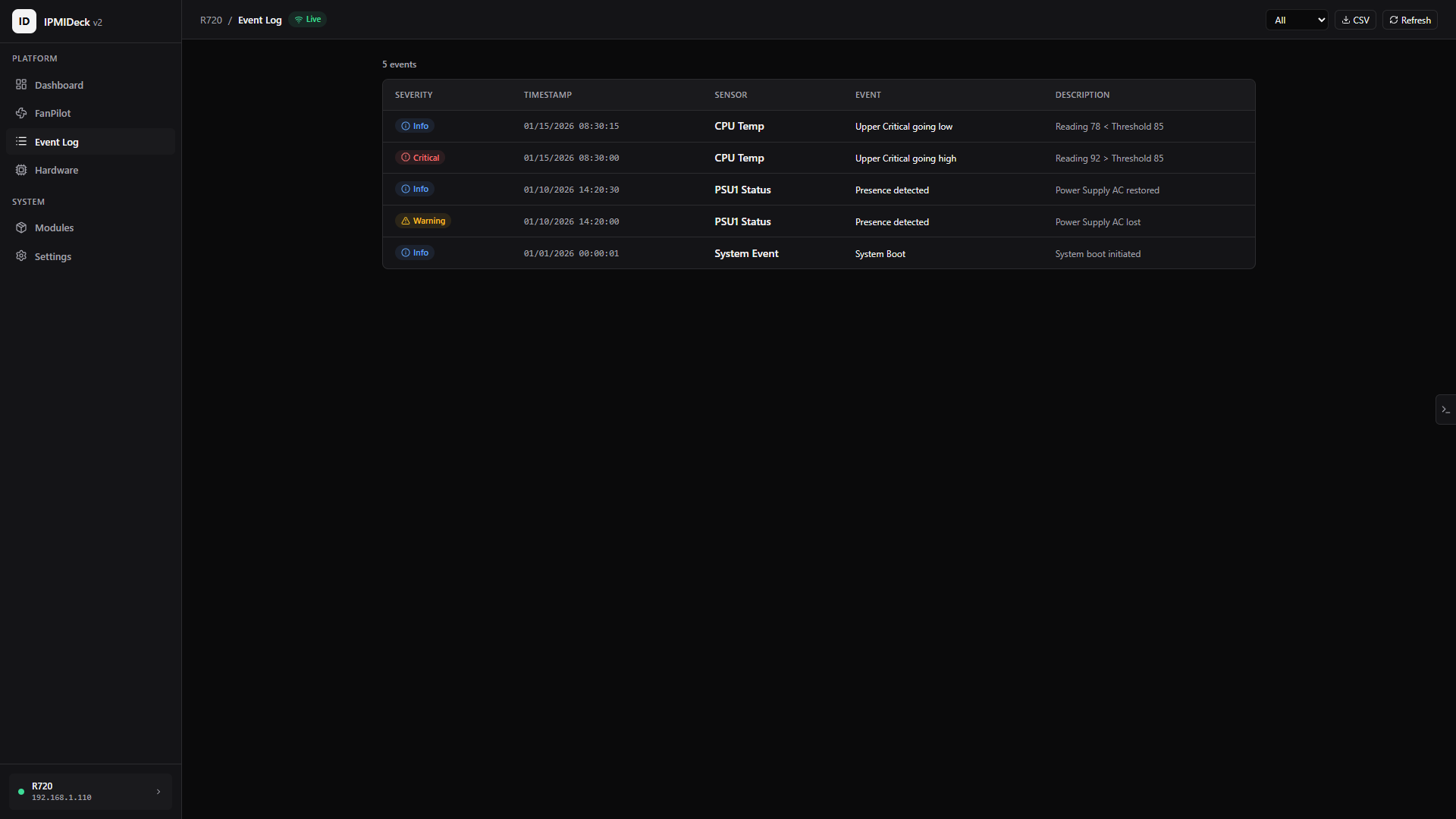Click the Critical severity badge
Viewport: 1456px width, 819px height.
point(420,158)
